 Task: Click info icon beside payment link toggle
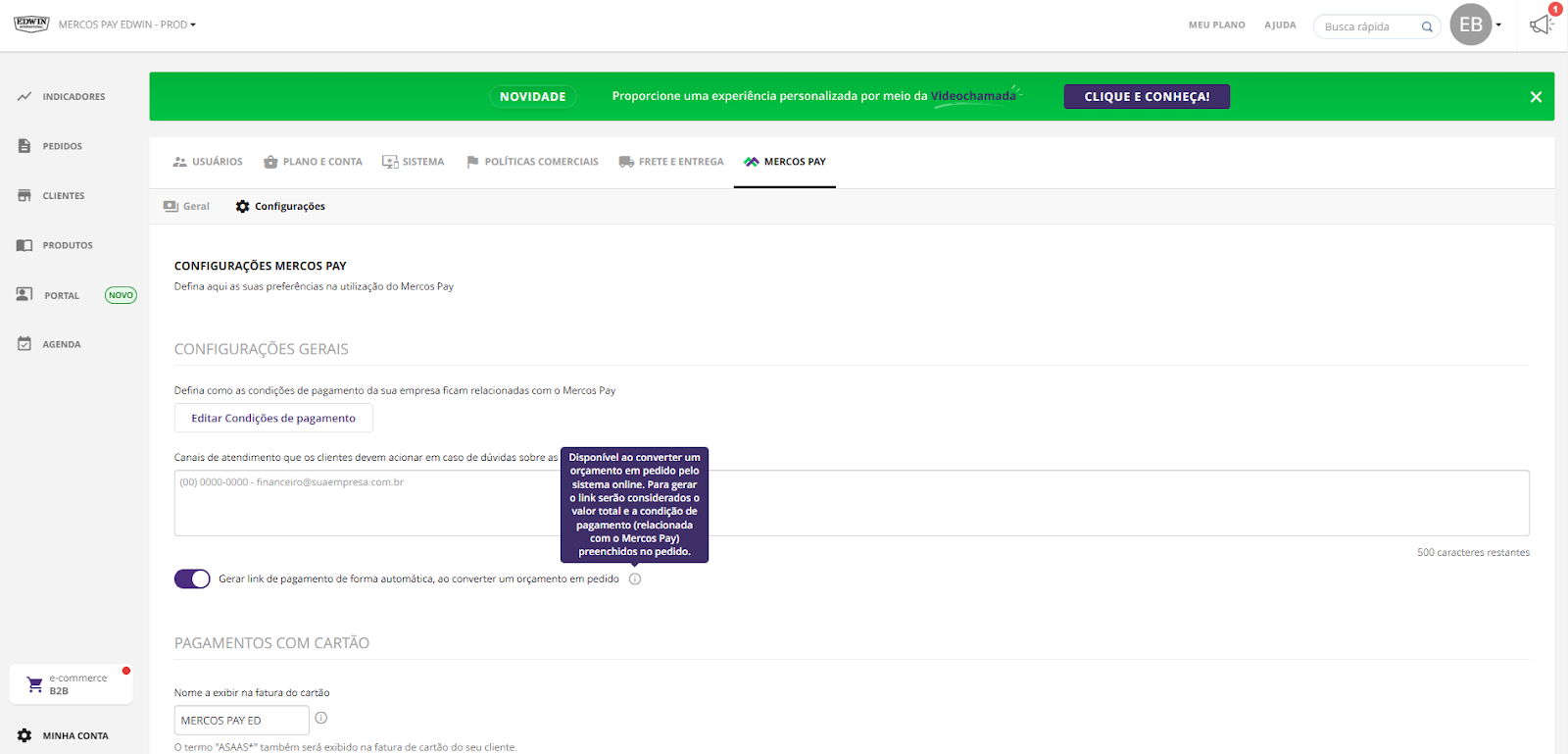coord(635,578)
